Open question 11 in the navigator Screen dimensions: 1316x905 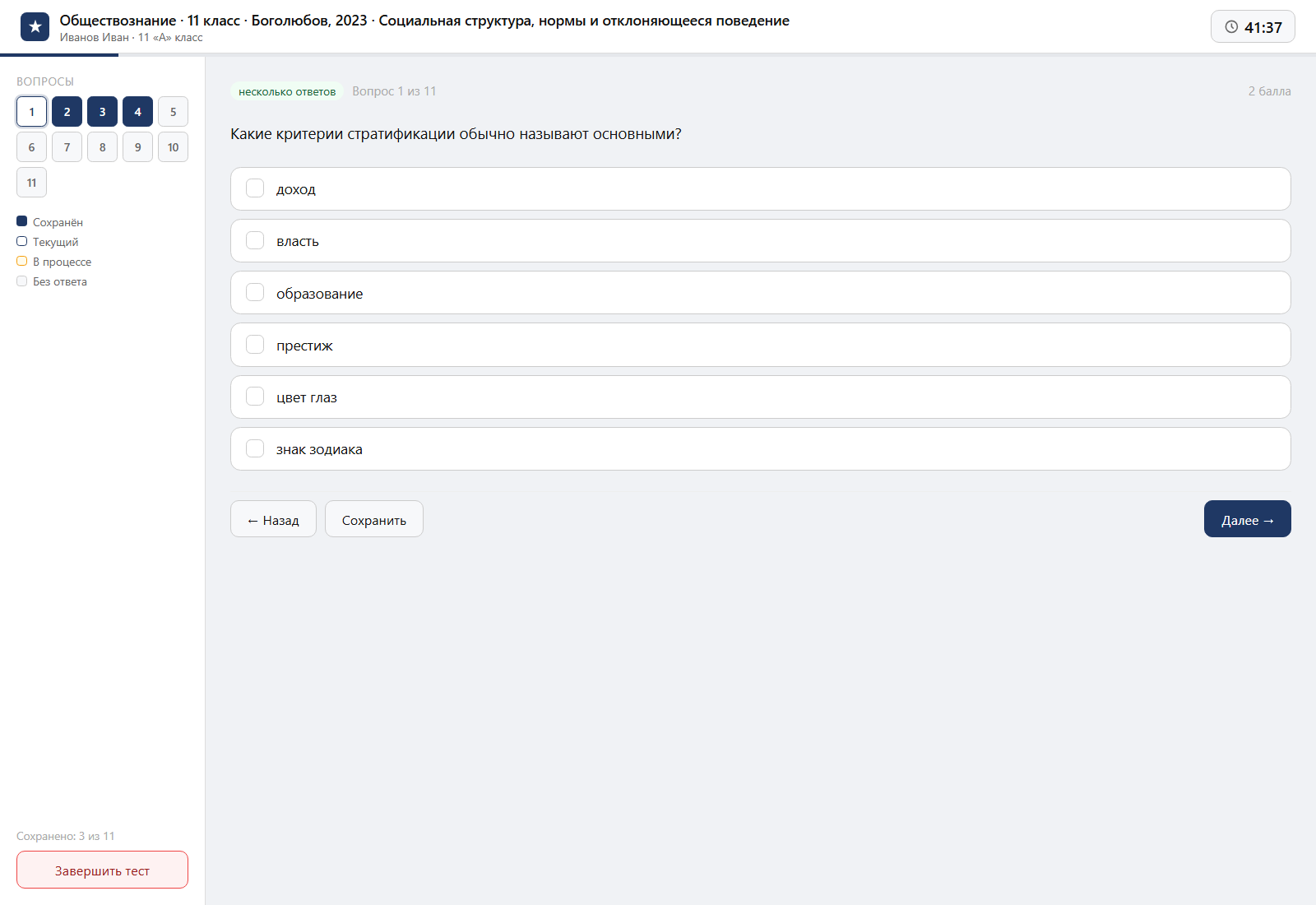pos(31,183)
